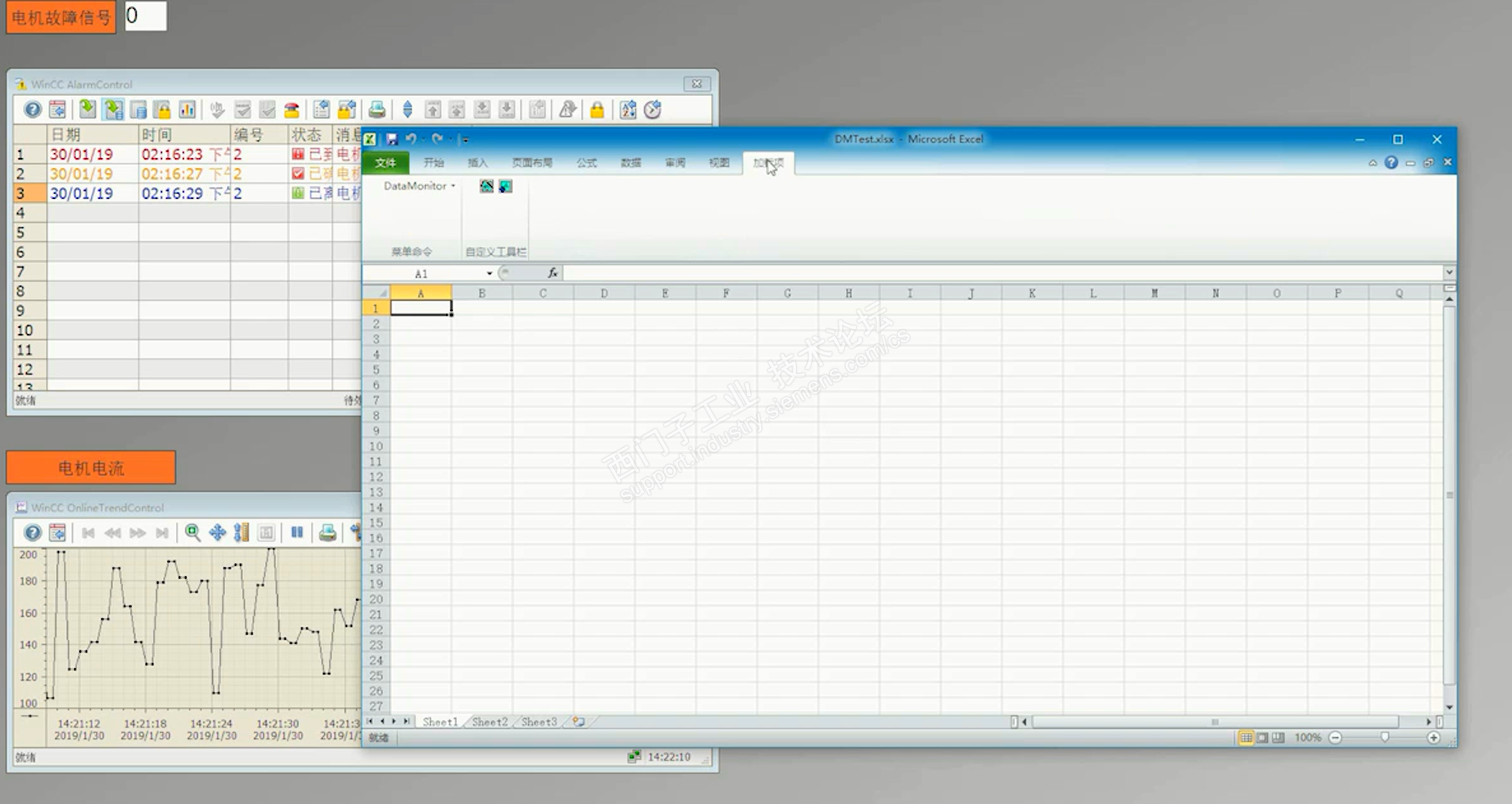1512x804 pixels.
Task: Select the move trend area tool
Action: (x=217, y=533)
